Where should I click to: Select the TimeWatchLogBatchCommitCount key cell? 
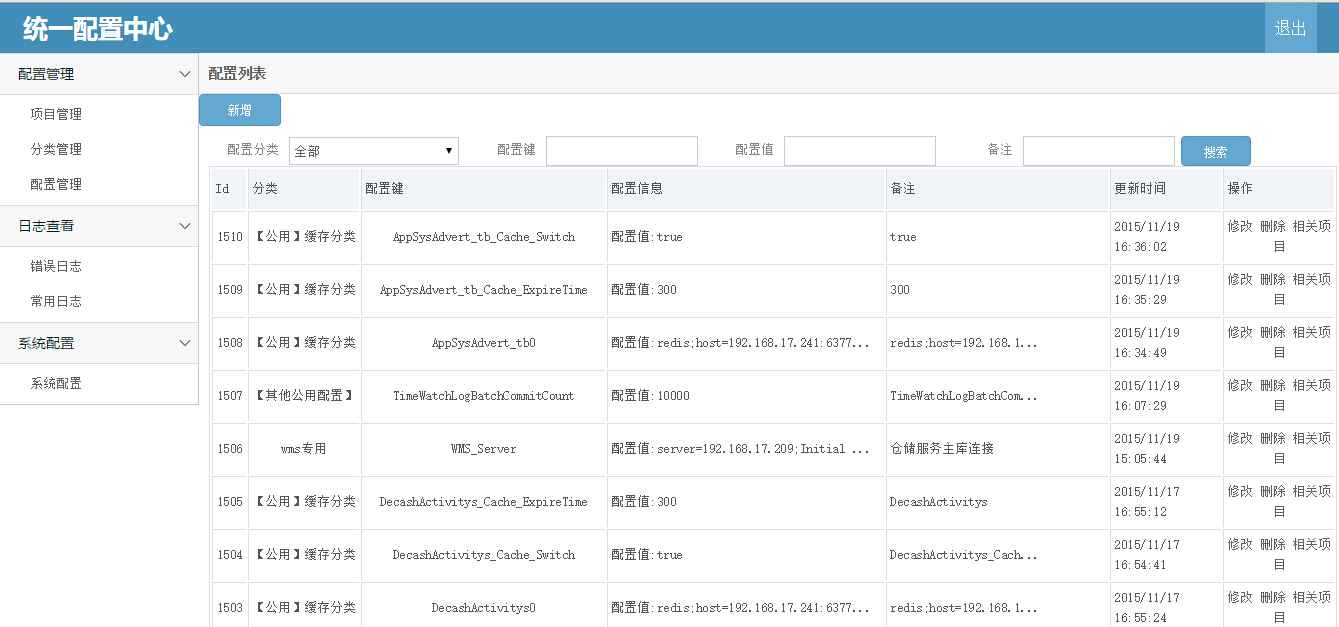coord(484,396)
